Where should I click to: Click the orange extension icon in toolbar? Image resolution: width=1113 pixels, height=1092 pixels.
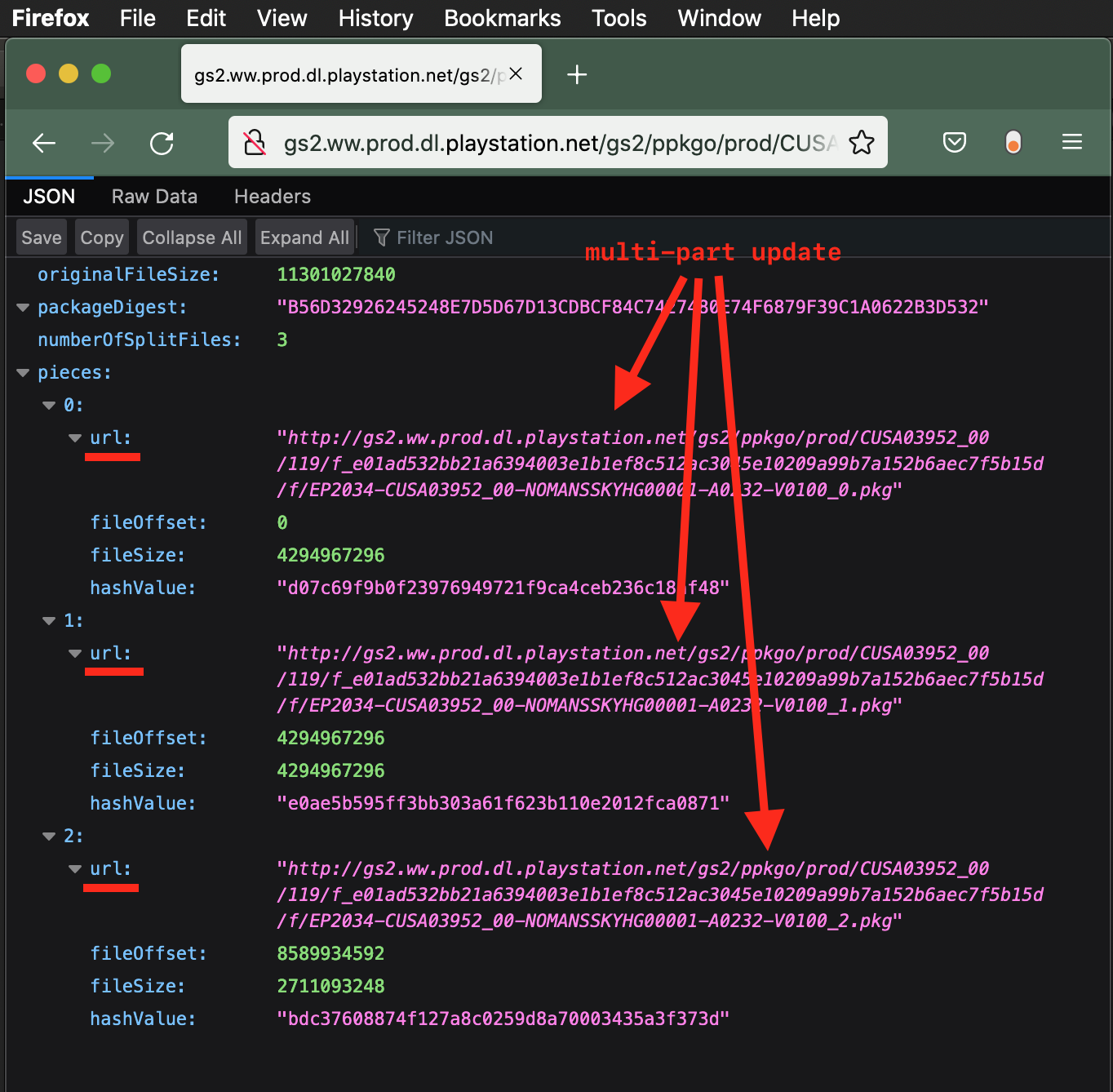point(1013,143)
